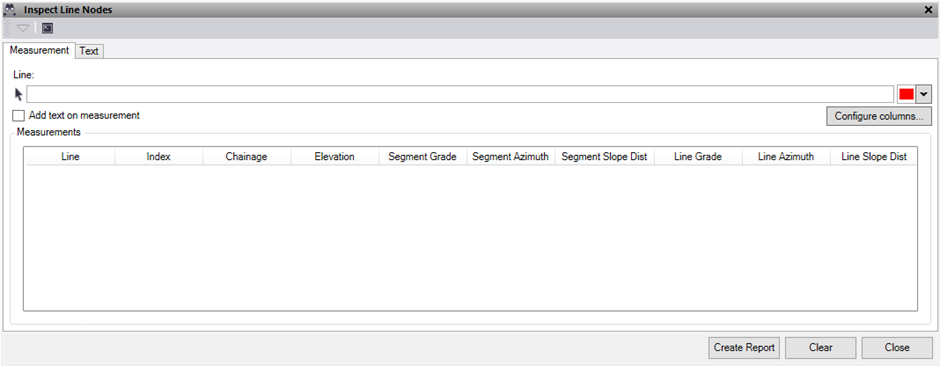Click the Create Report button

(745, 347)
